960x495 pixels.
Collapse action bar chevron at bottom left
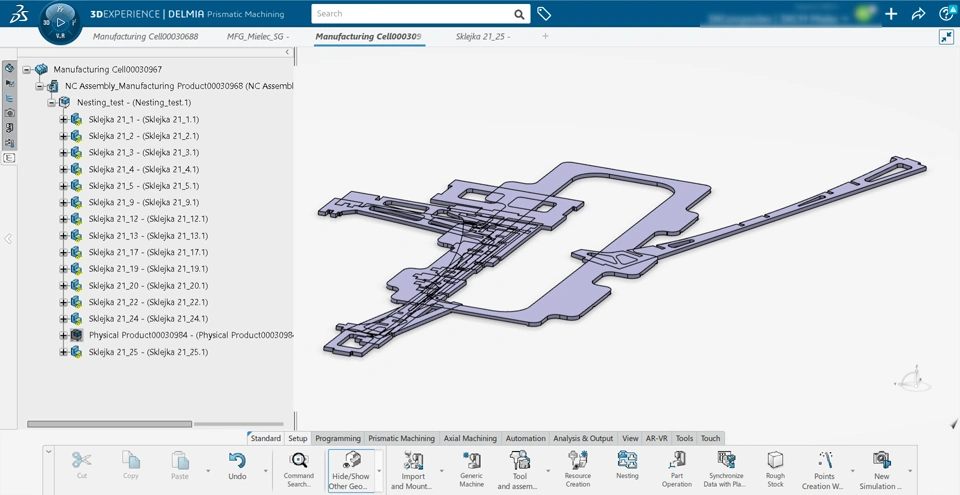(49, 452)
